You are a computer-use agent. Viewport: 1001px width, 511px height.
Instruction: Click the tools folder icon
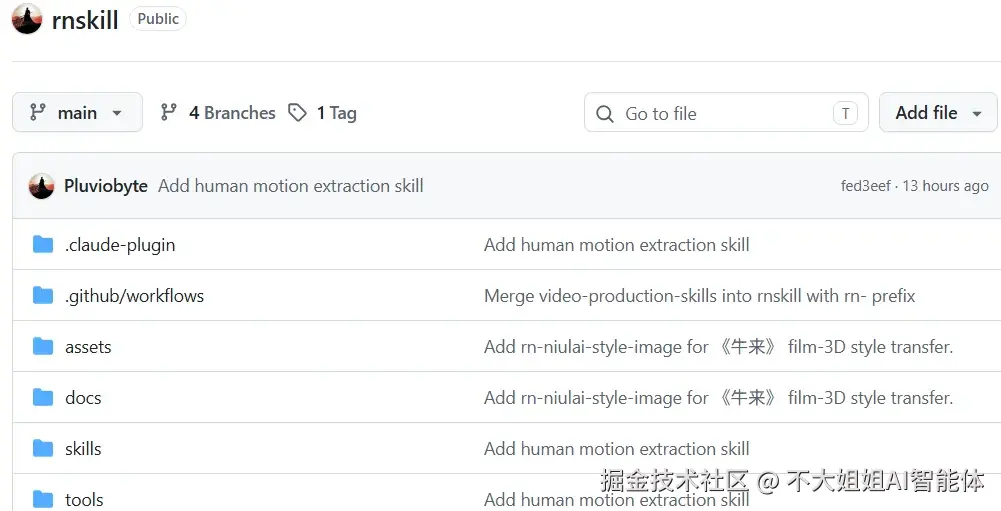tap(43, 499)
